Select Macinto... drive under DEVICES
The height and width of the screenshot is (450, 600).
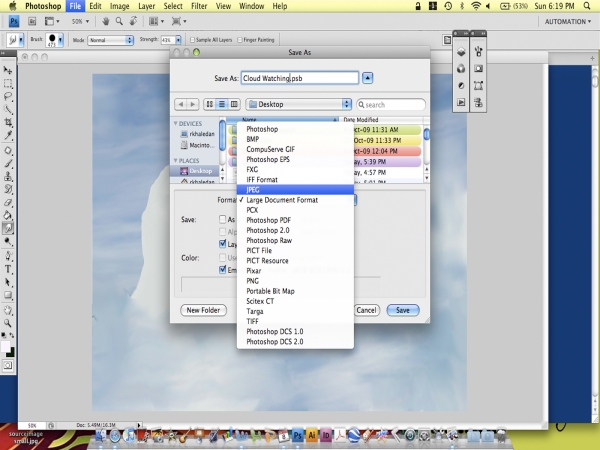pyautogui.click(x=197, y=145)
